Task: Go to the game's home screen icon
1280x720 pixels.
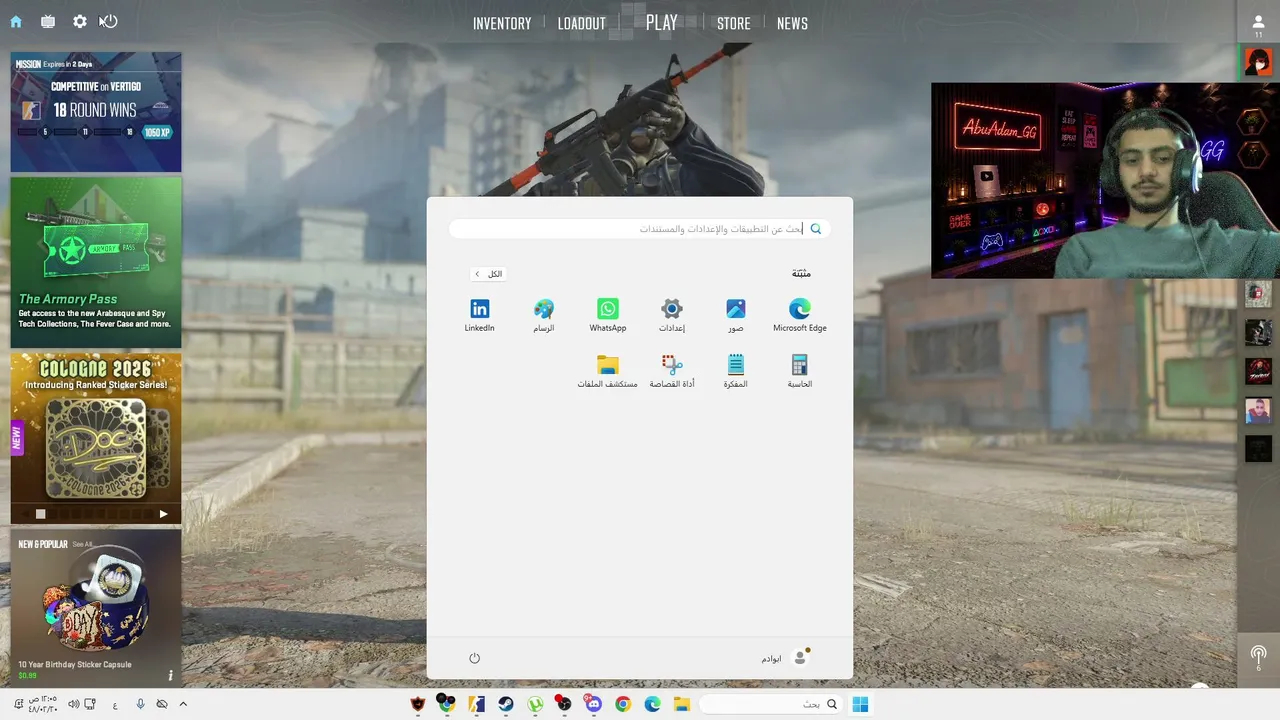Action: point(16,22)
